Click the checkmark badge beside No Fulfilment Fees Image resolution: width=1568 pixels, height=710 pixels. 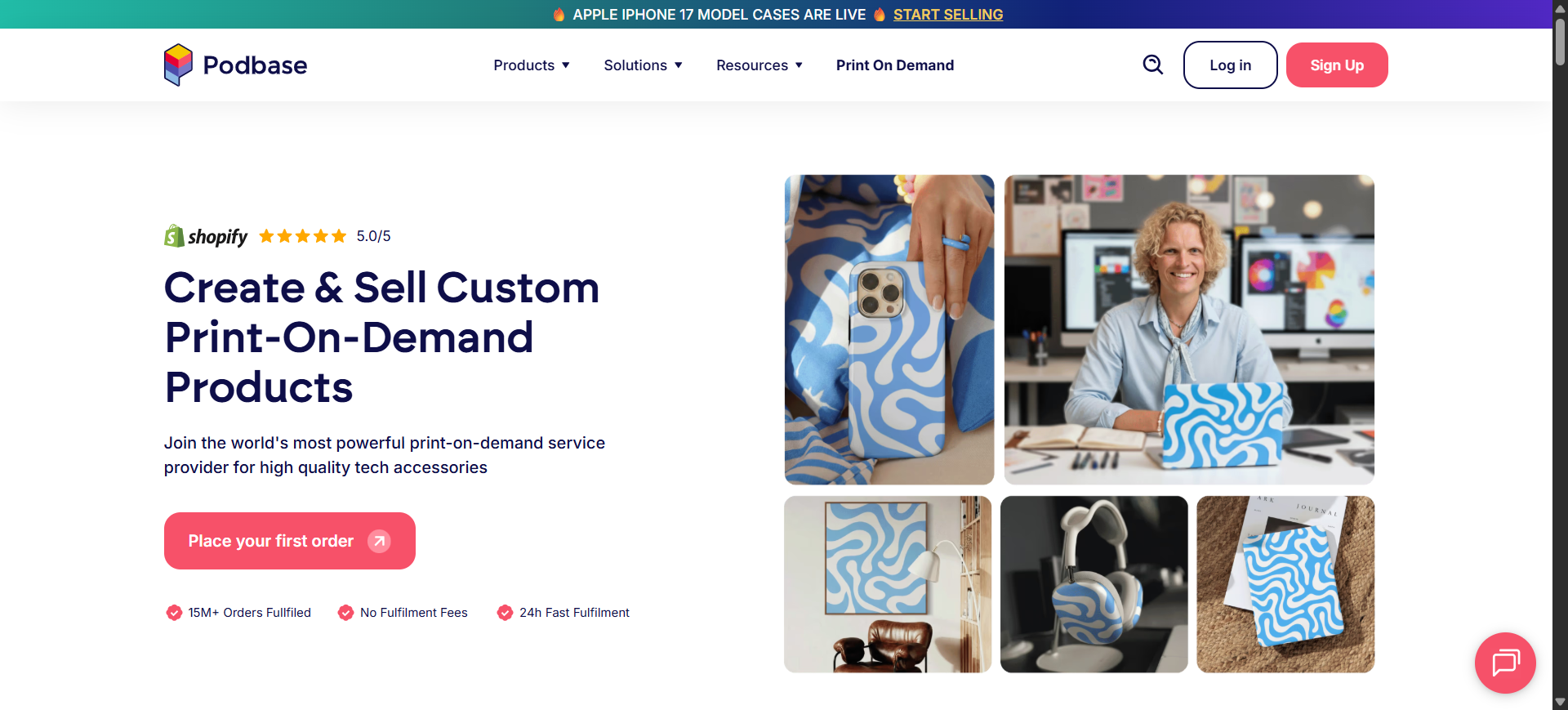pos(345,613)
